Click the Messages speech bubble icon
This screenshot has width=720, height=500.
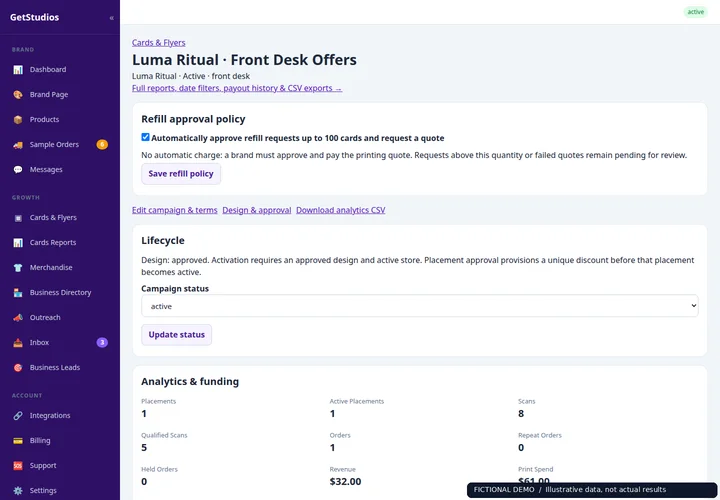click(x=18, y=169)
